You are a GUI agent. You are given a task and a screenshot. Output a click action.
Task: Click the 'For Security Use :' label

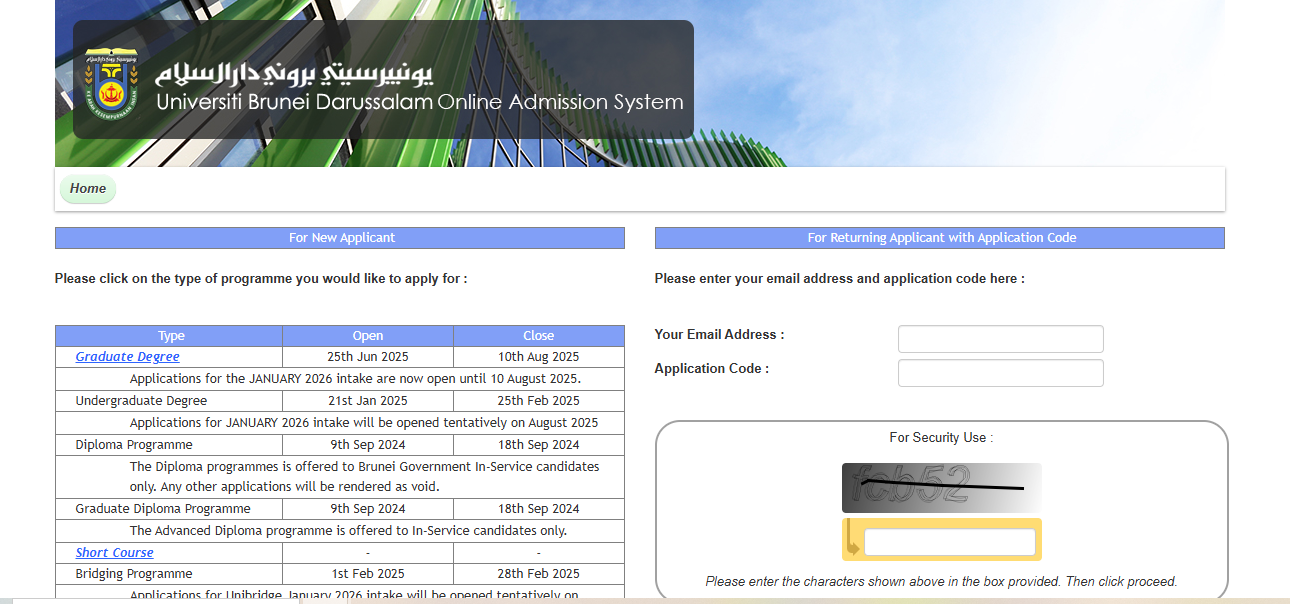pyautogui.click(x=941, y=438)
